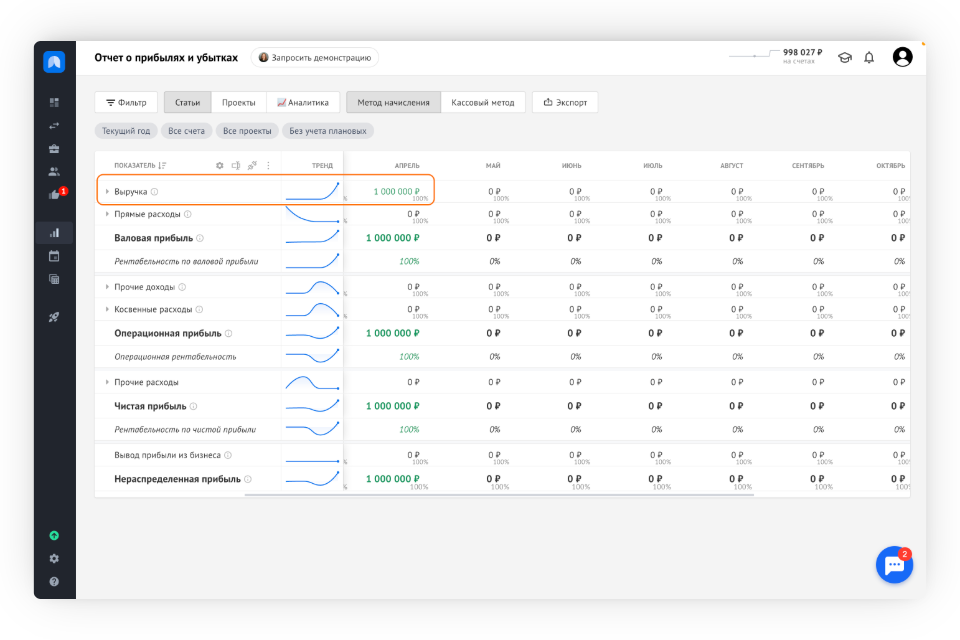Click the Тренд column header
This screenshot has width=960, height=640.
point(323,166)
